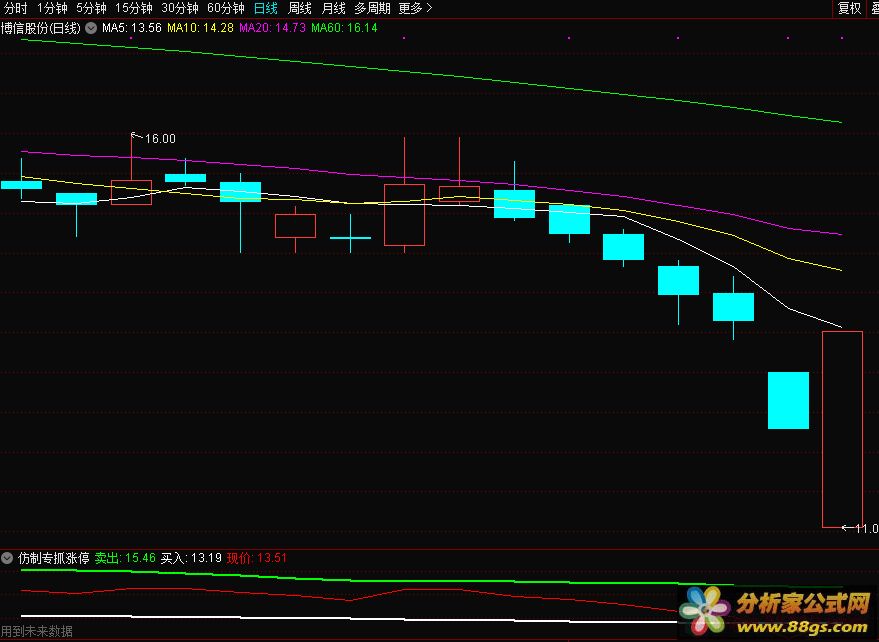
Task: Click the 买入: 13.19 value
Action: [191, 558]
